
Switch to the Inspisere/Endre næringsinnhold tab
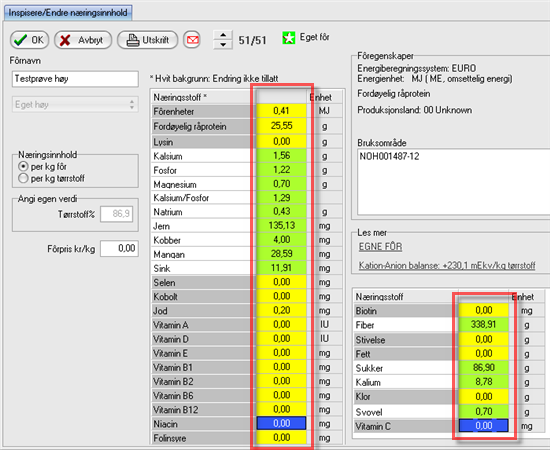pyautogui.click(x=68, y=13)
